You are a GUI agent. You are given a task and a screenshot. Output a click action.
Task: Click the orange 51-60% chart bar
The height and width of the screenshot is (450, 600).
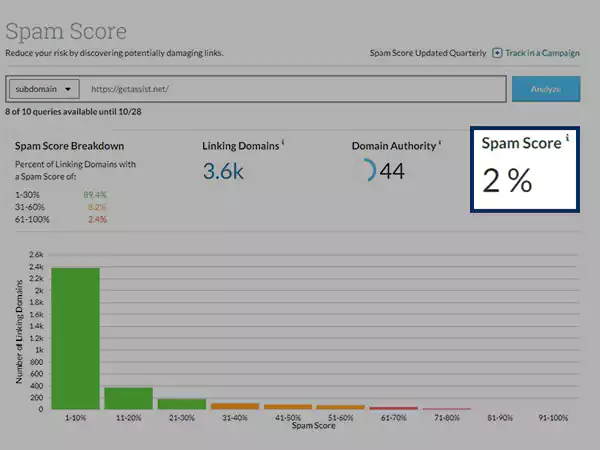click(340, 406)
